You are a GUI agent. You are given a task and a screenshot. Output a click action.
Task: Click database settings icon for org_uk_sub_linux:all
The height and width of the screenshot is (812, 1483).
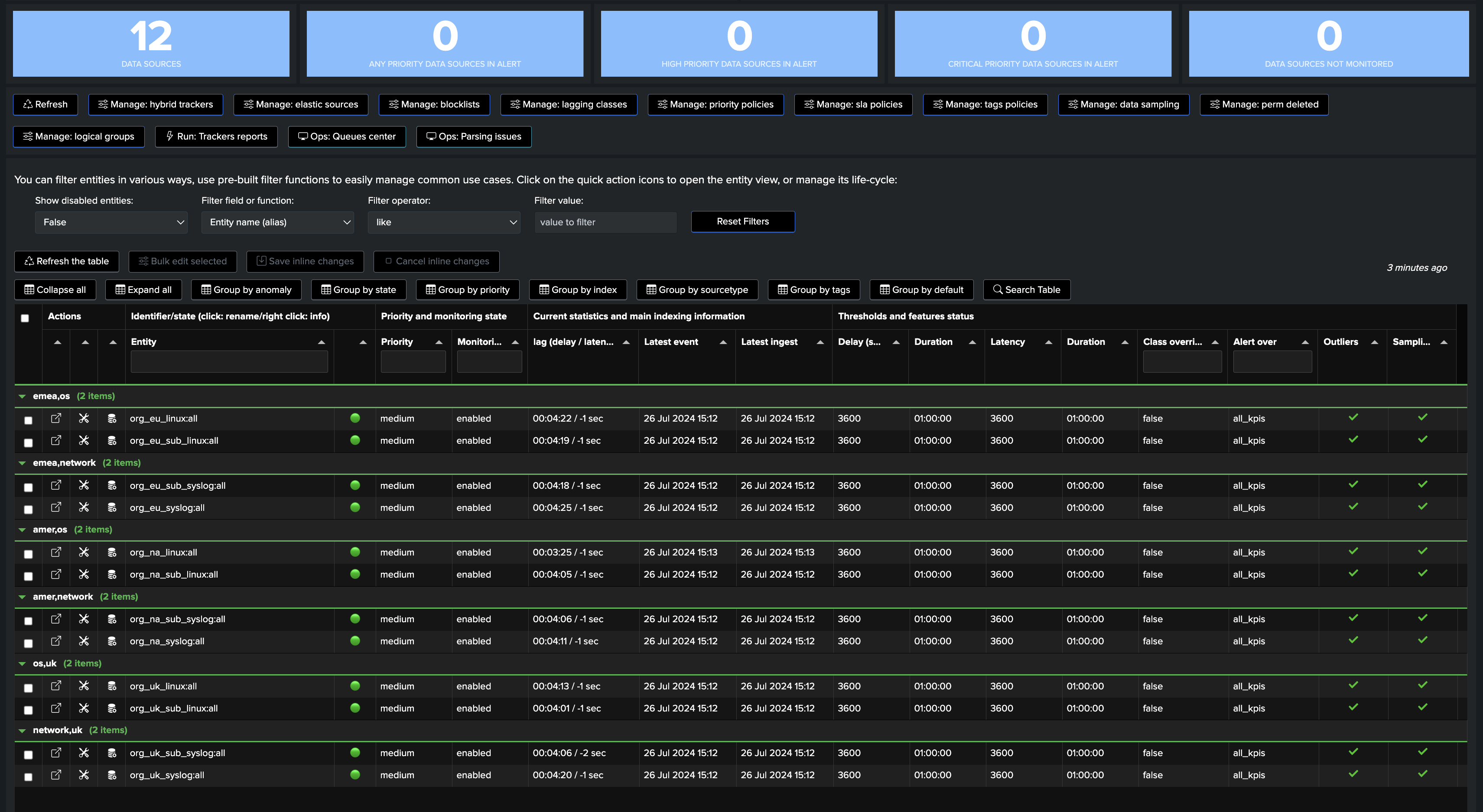[112, 708]
